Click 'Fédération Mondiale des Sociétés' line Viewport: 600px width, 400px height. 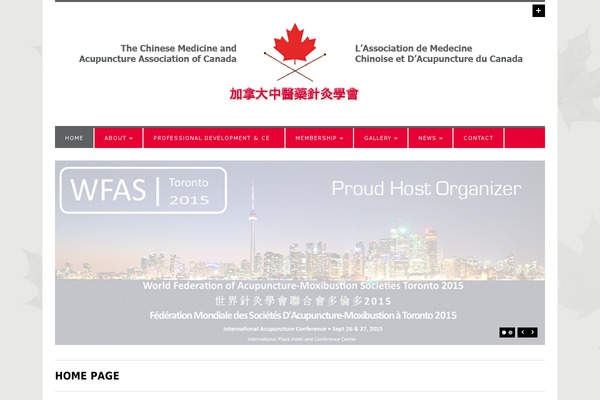(303, 315)
